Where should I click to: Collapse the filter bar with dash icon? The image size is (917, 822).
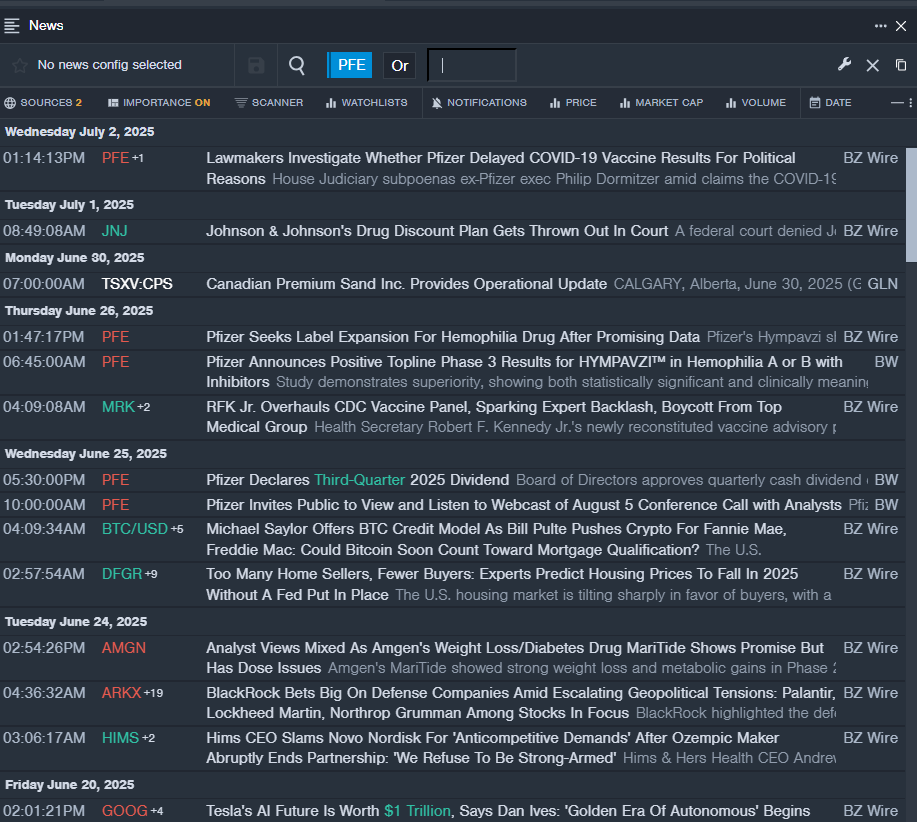click(x=897, y=103)
